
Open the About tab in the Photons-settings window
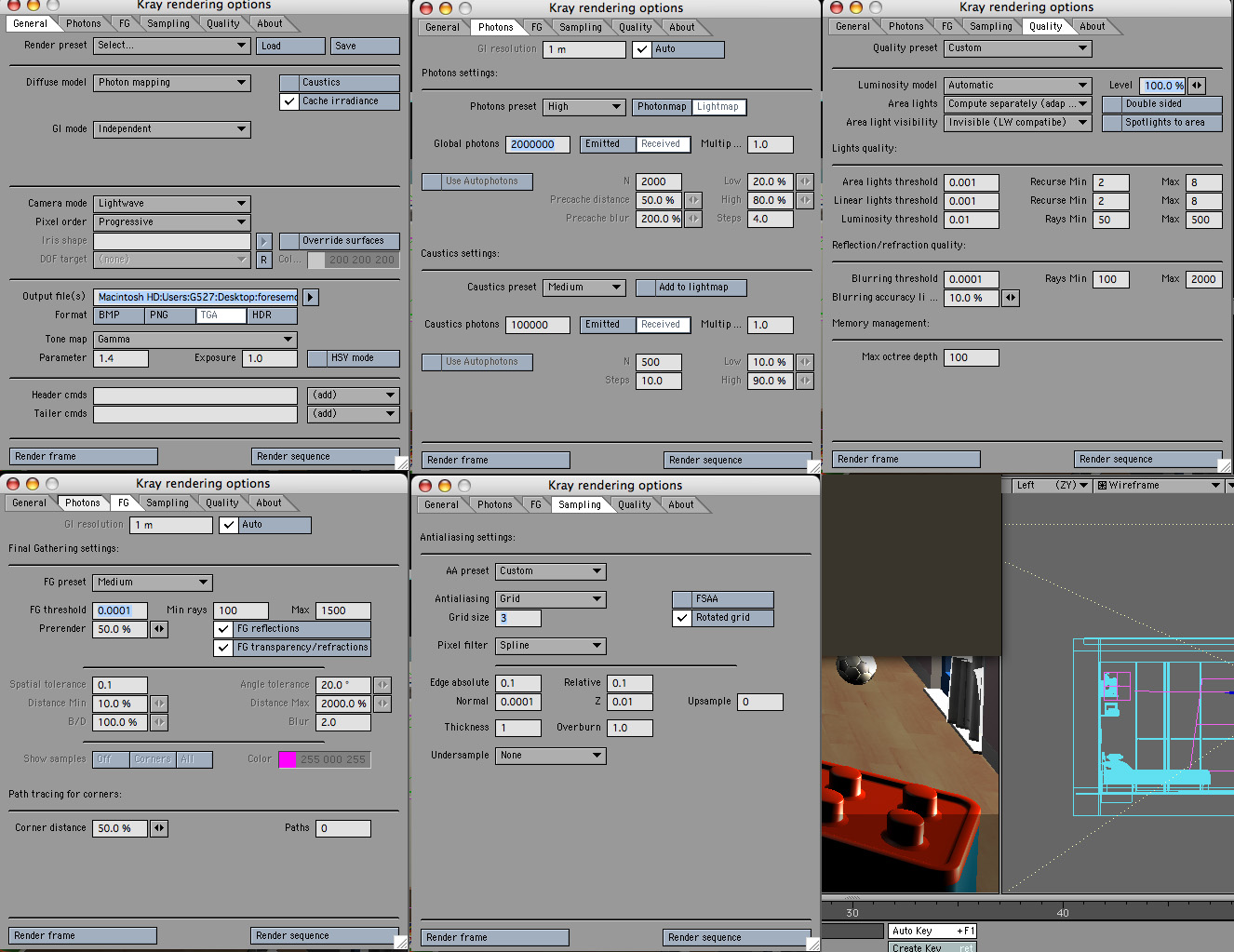point(682,28)
